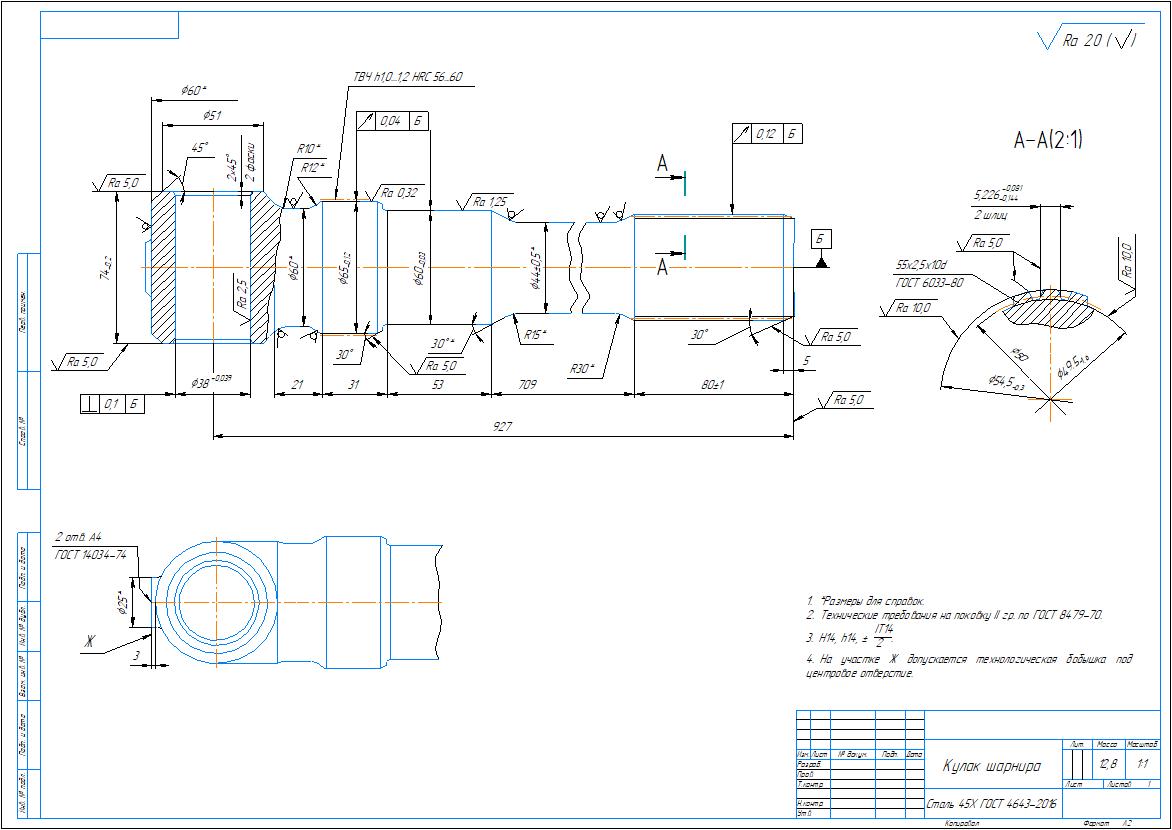Screen dimensions: 1172x830
Task: Select the 709 length dimension
Action: click(x=529, y=384)
